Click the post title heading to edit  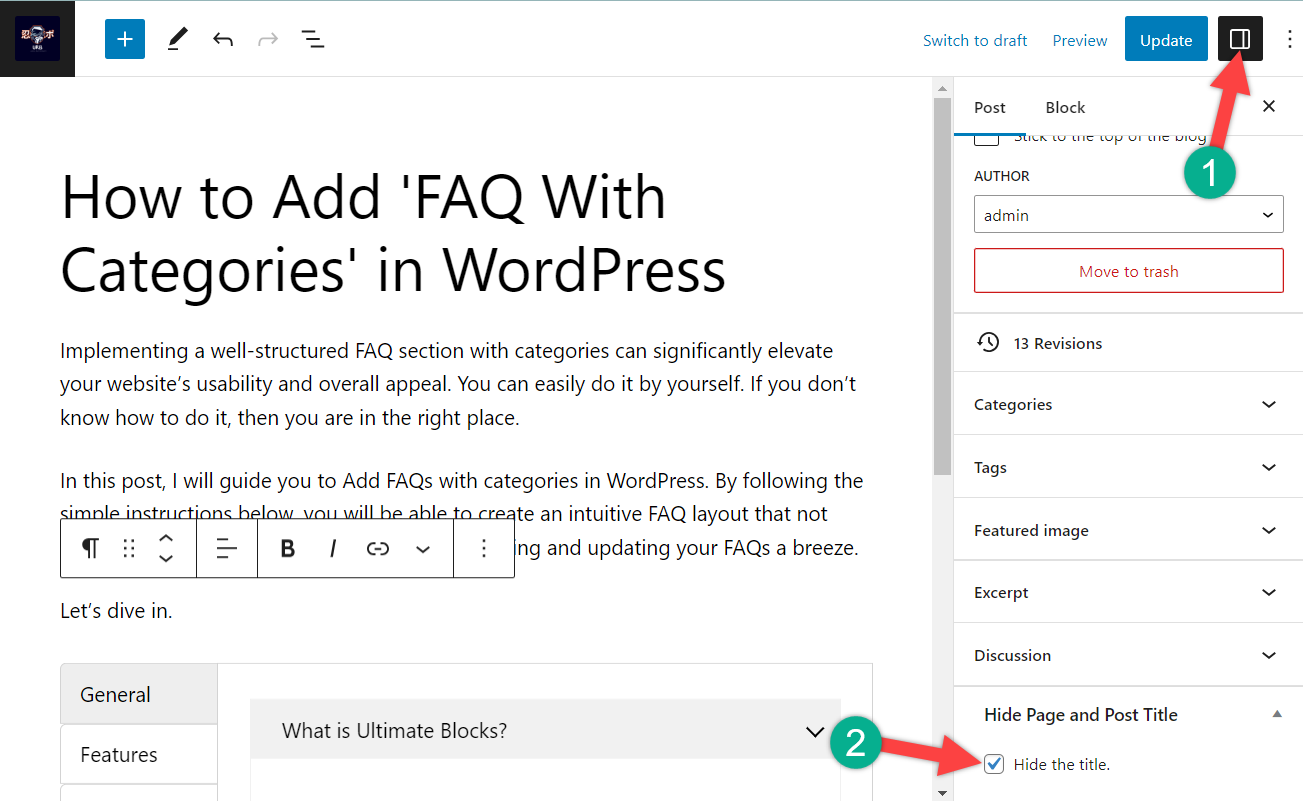click(x=393, y=233)
